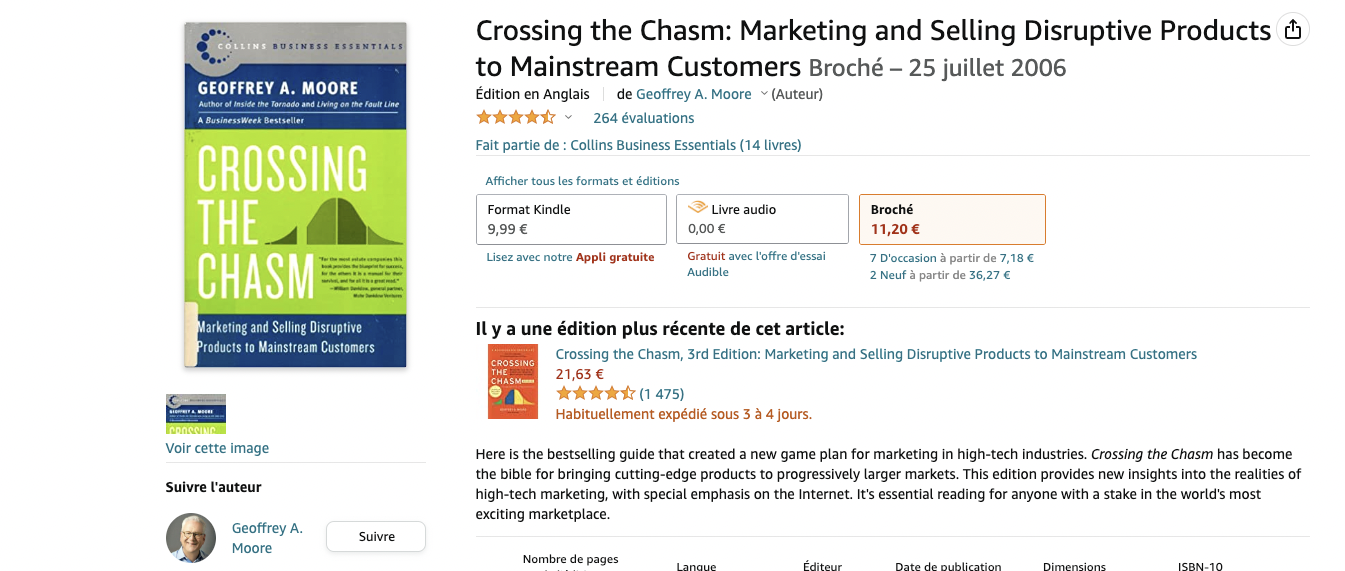Click the Collins Business Essentials series link
The image size is (1345, 571).
tap(685, 145)
